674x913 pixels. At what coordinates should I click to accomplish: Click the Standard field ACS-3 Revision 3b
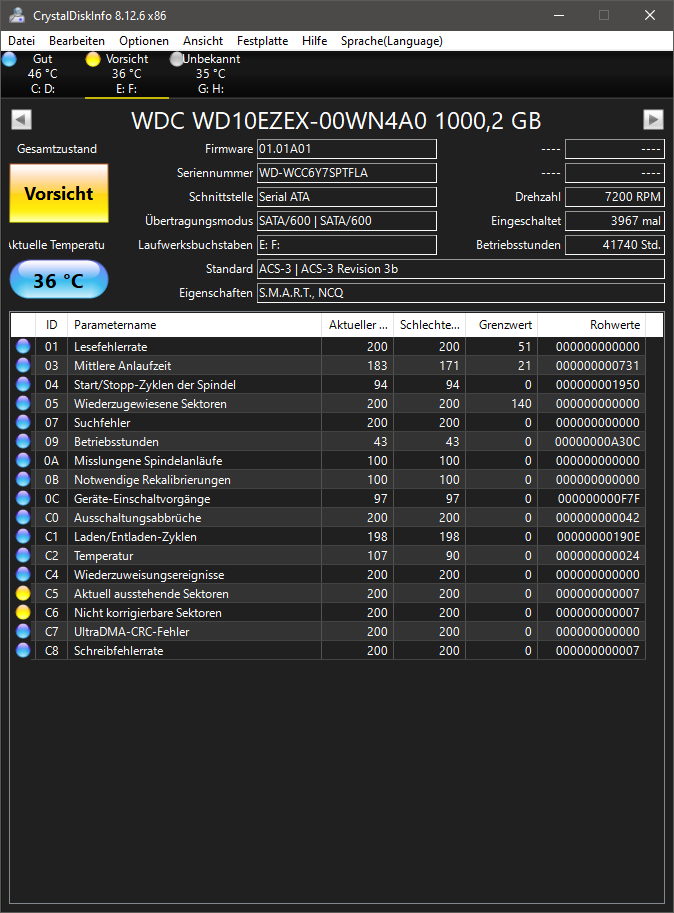[x=461, y=269]
